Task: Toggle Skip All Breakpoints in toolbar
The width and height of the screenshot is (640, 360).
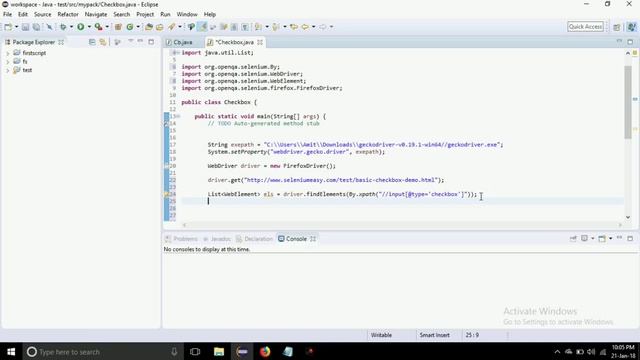Action: click(x=49, y=27)
